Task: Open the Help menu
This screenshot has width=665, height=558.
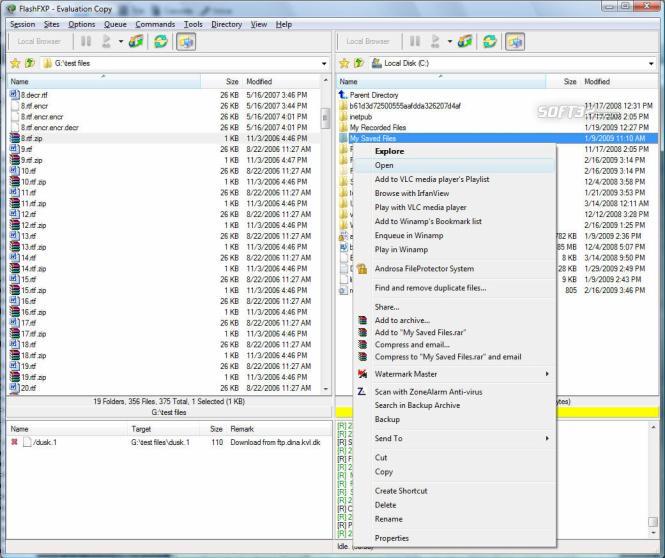Action: click(x=284, y=24)
